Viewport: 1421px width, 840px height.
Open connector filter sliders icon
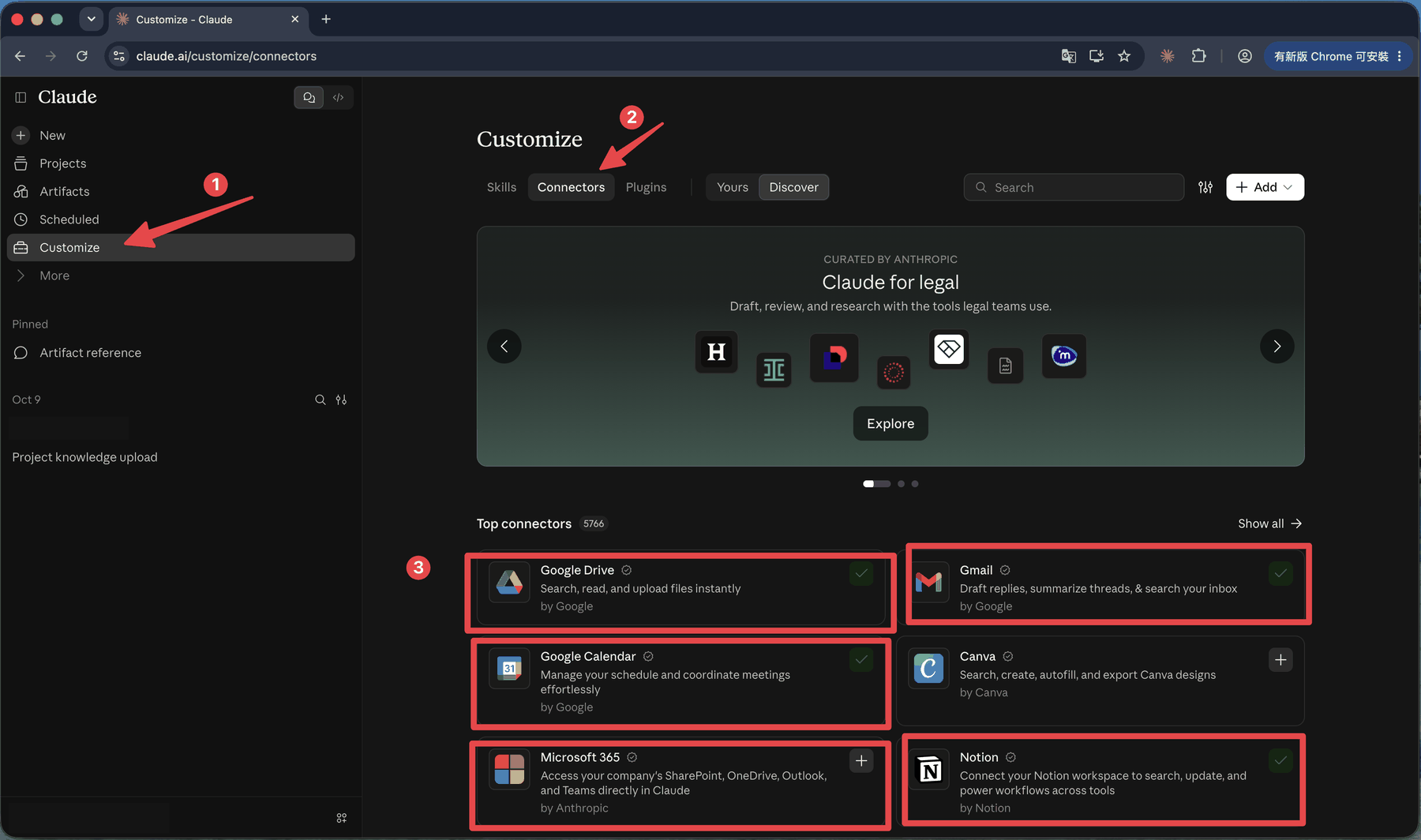(1205, 187)
